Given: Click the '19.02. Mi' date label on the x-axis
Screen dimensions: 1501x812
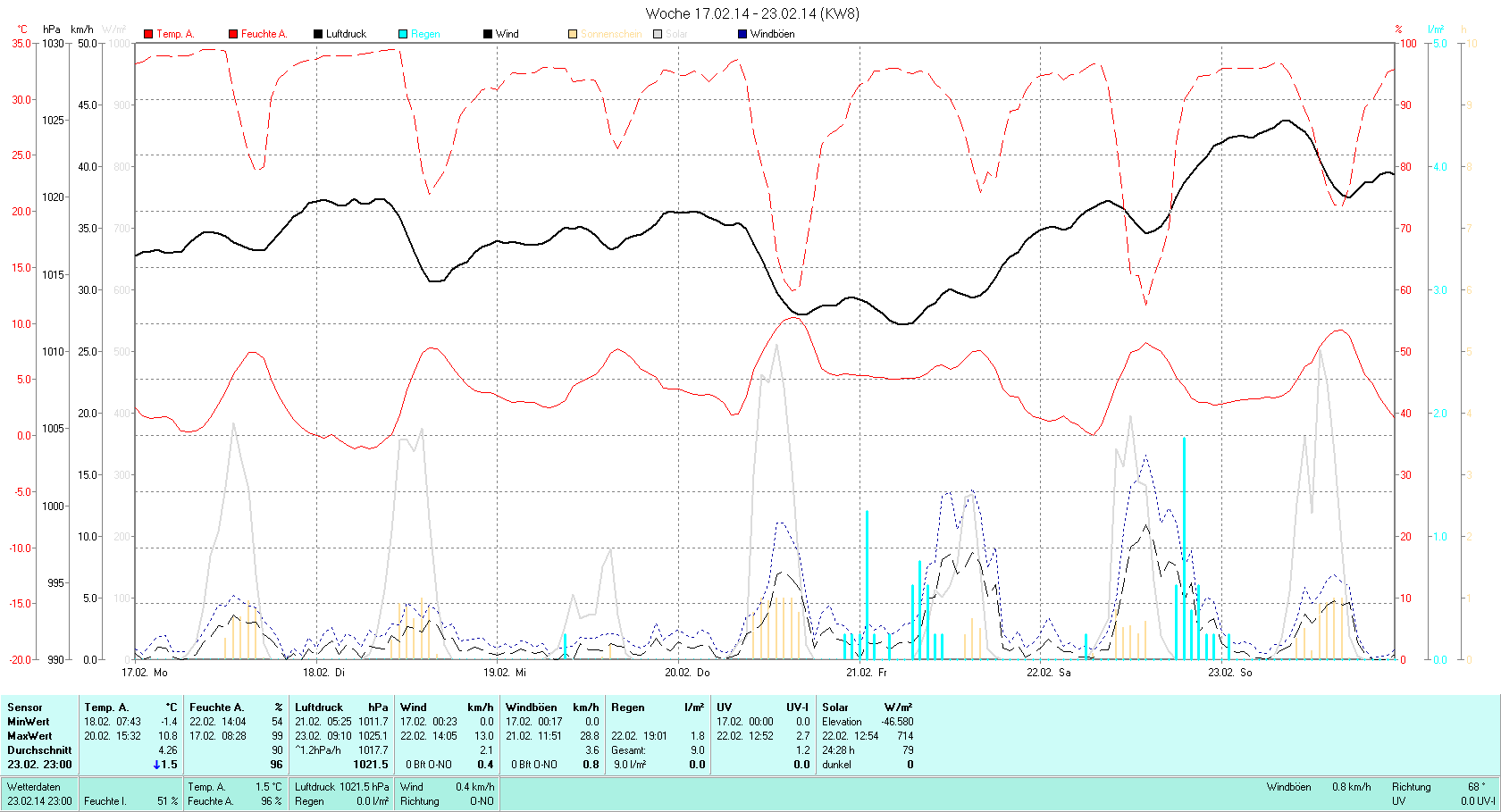Looking at the screenshot, I should [505, 672].
